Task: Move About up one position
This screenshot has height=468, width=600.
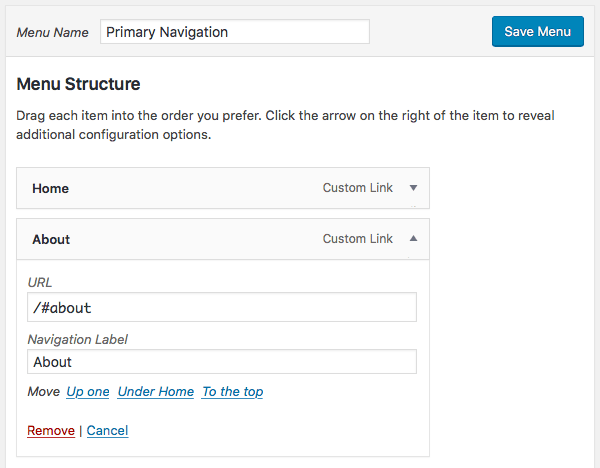Action: 88,391
